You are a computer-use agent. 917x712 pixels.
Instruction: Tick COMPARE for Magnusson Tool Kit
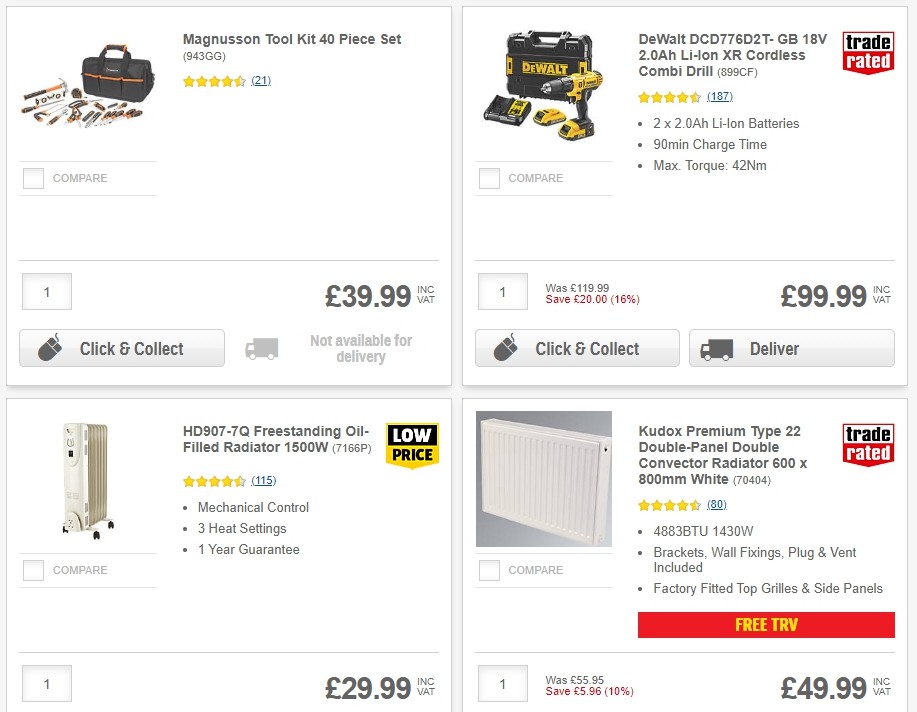(x=33, y=178)
